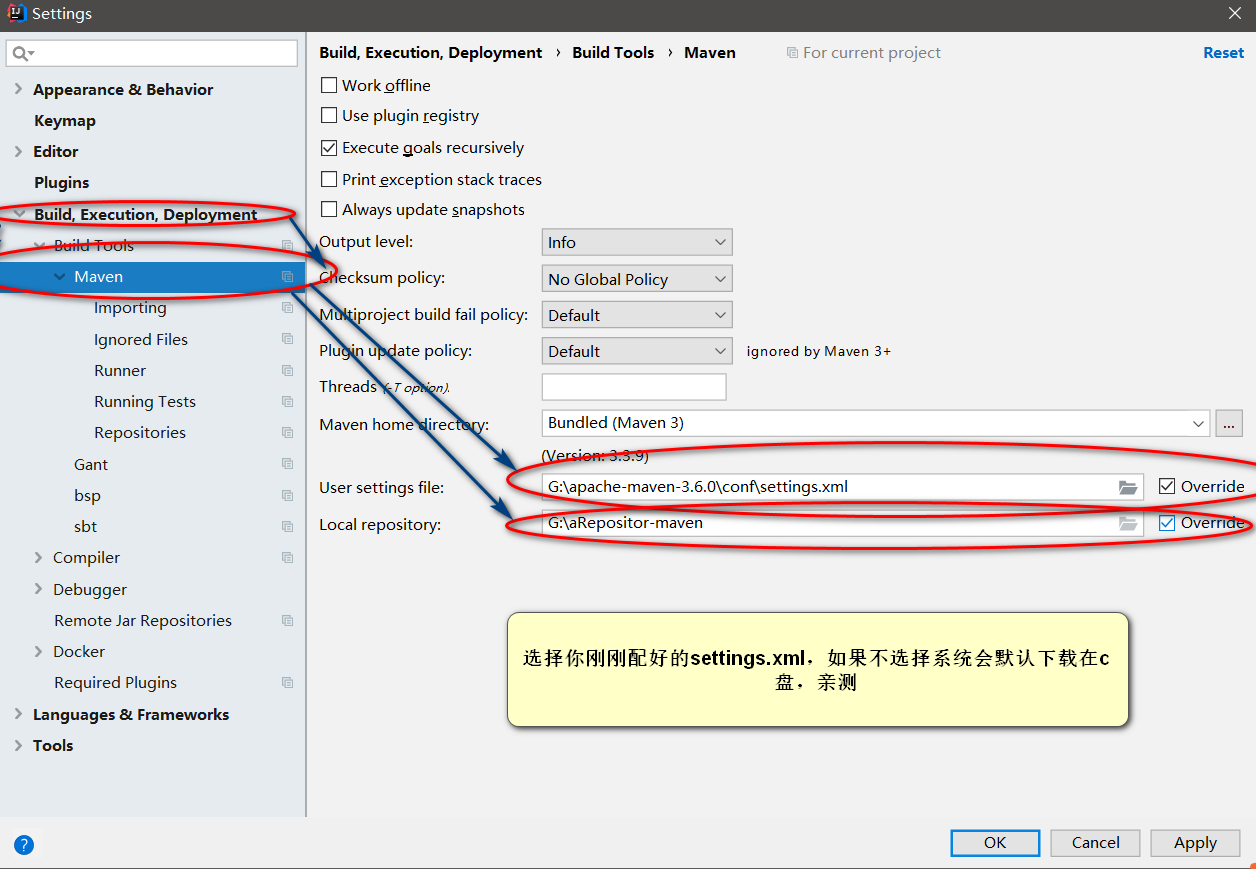
Task: Open Multiproject build fail policy dropdown
Action: pos(637,315)
